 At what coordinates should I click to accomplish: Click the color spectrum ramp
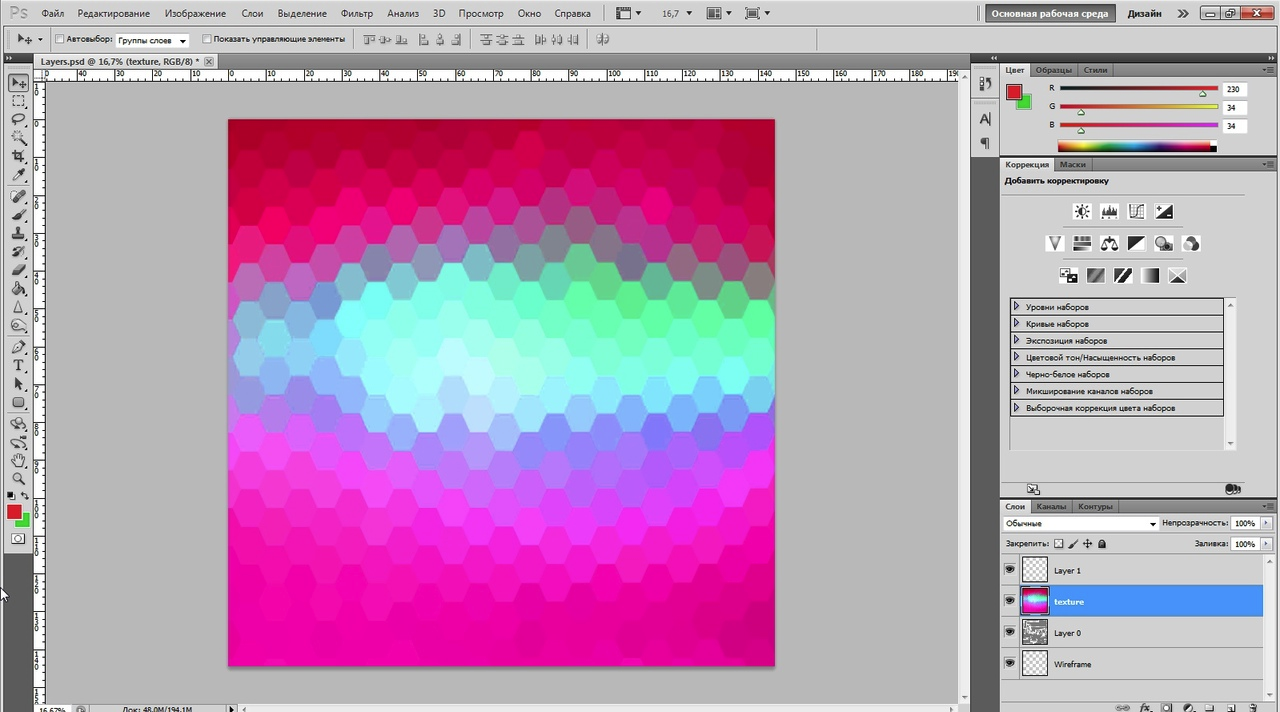coord(1137,147)
